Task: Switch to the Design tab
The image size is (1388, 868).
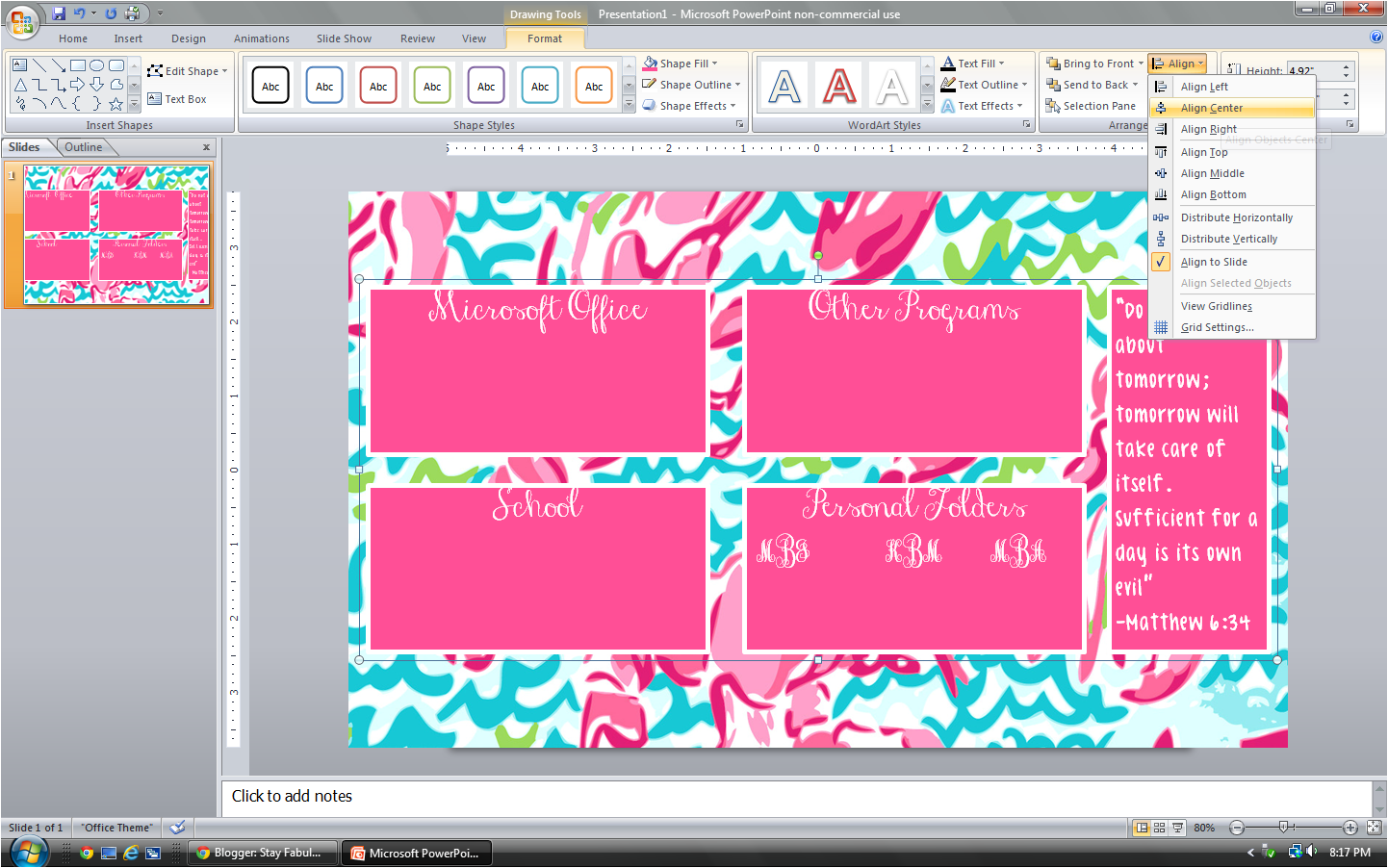Action: [189, 38]
